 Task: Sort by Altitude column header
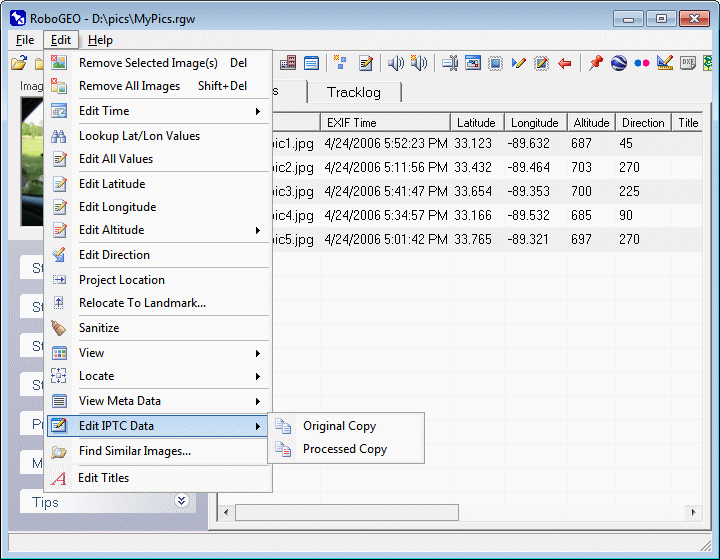pos(591,123)
